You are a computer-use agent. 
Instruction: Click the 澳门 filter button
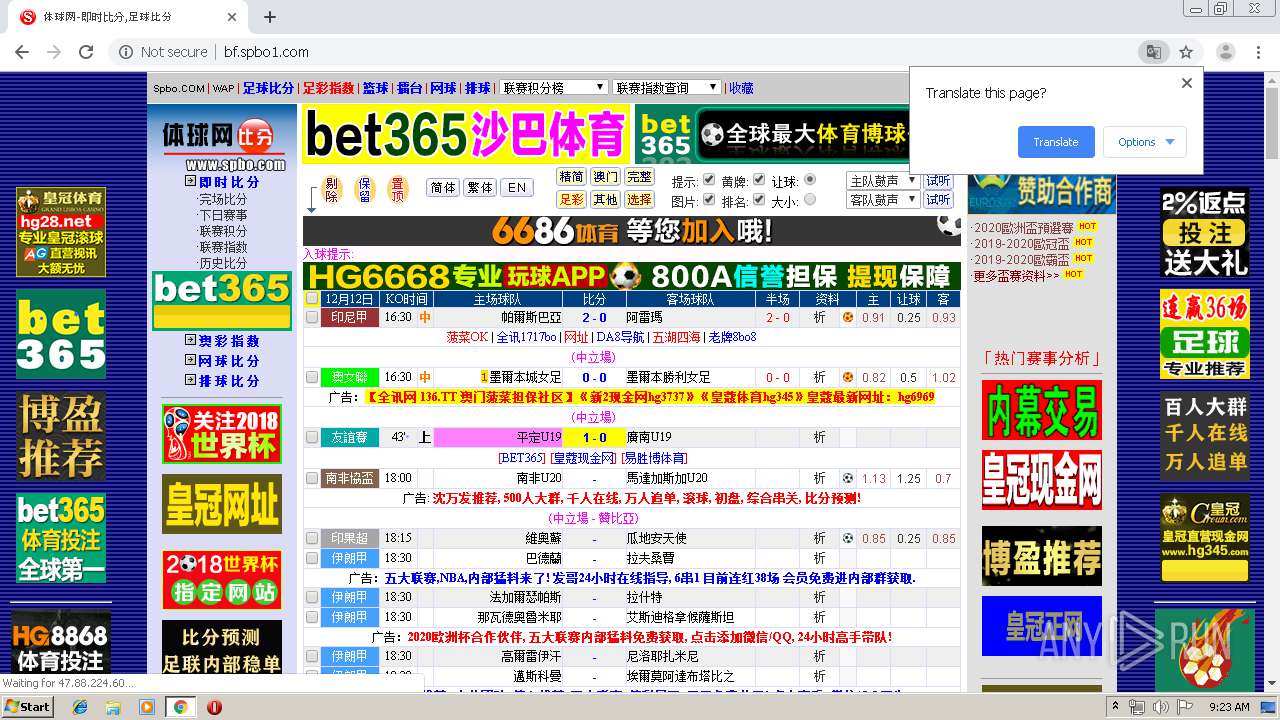point(605,177)
